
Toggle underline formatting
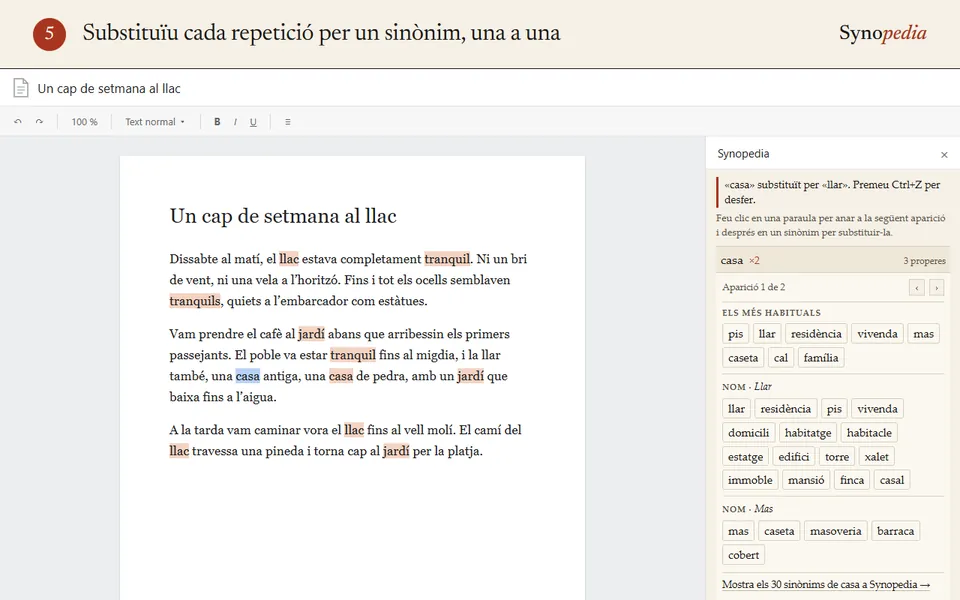click(253, 122)
